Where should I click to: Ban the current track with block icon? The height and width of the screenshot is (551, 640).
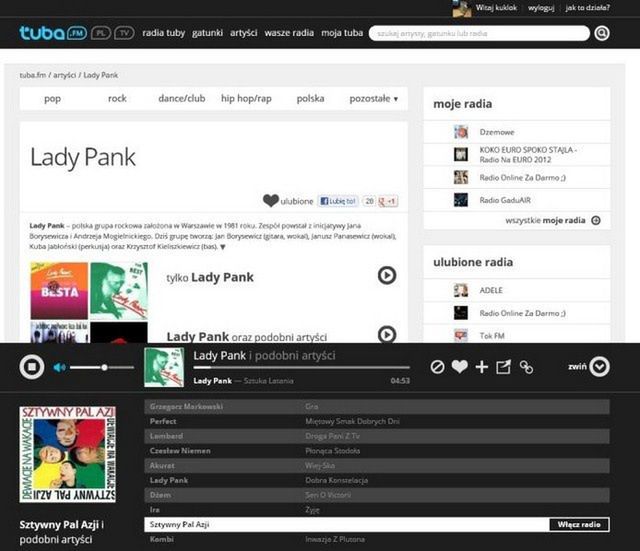pos(437,367)
